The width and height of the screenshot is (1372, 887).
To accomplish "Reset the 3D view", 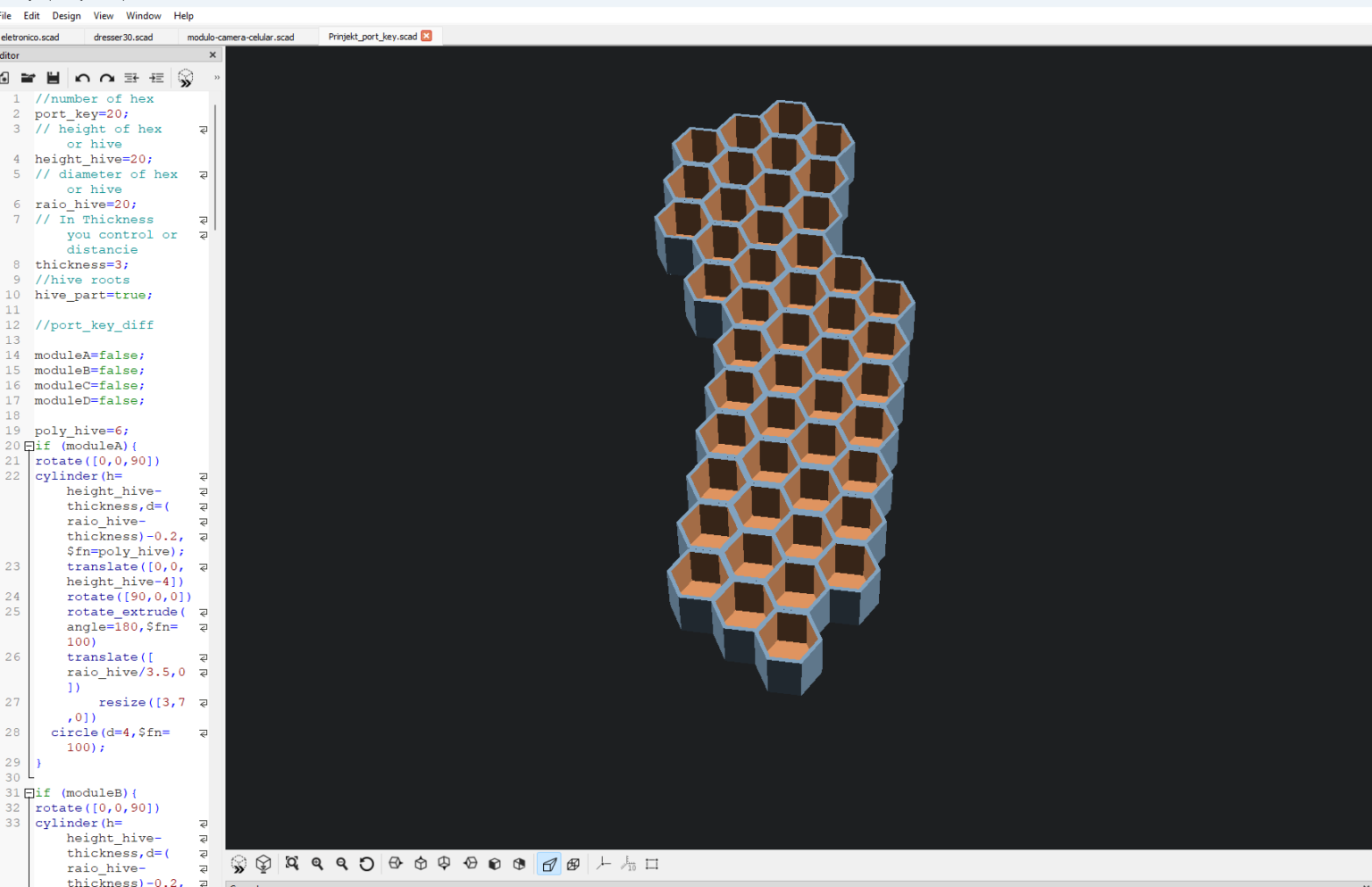I will (366, 864).
